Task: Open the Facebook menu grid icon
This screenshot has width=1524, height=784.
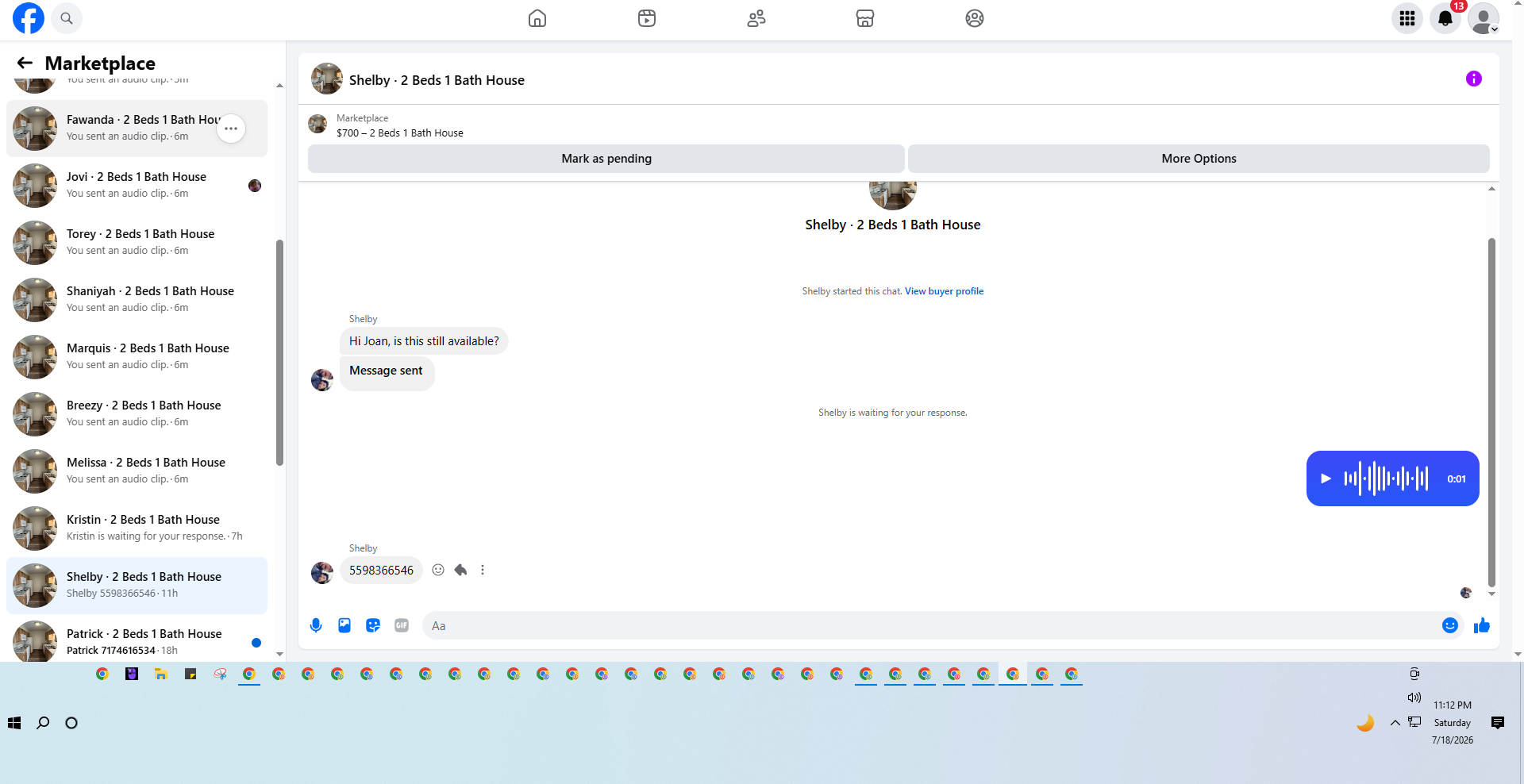Action: [1407, 18]
